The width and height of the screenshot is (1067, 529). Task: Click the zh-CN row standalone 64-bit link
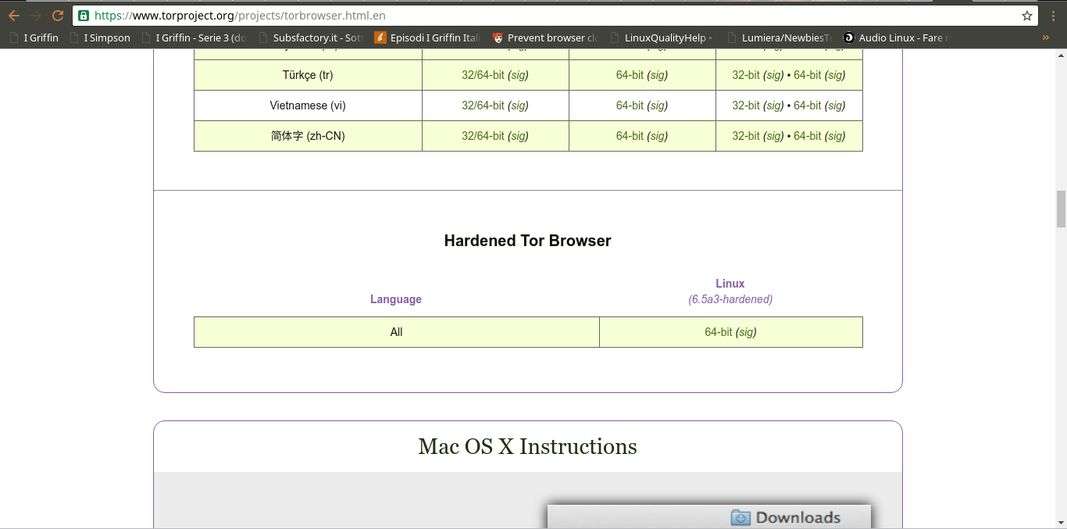[x=629, y=136]
